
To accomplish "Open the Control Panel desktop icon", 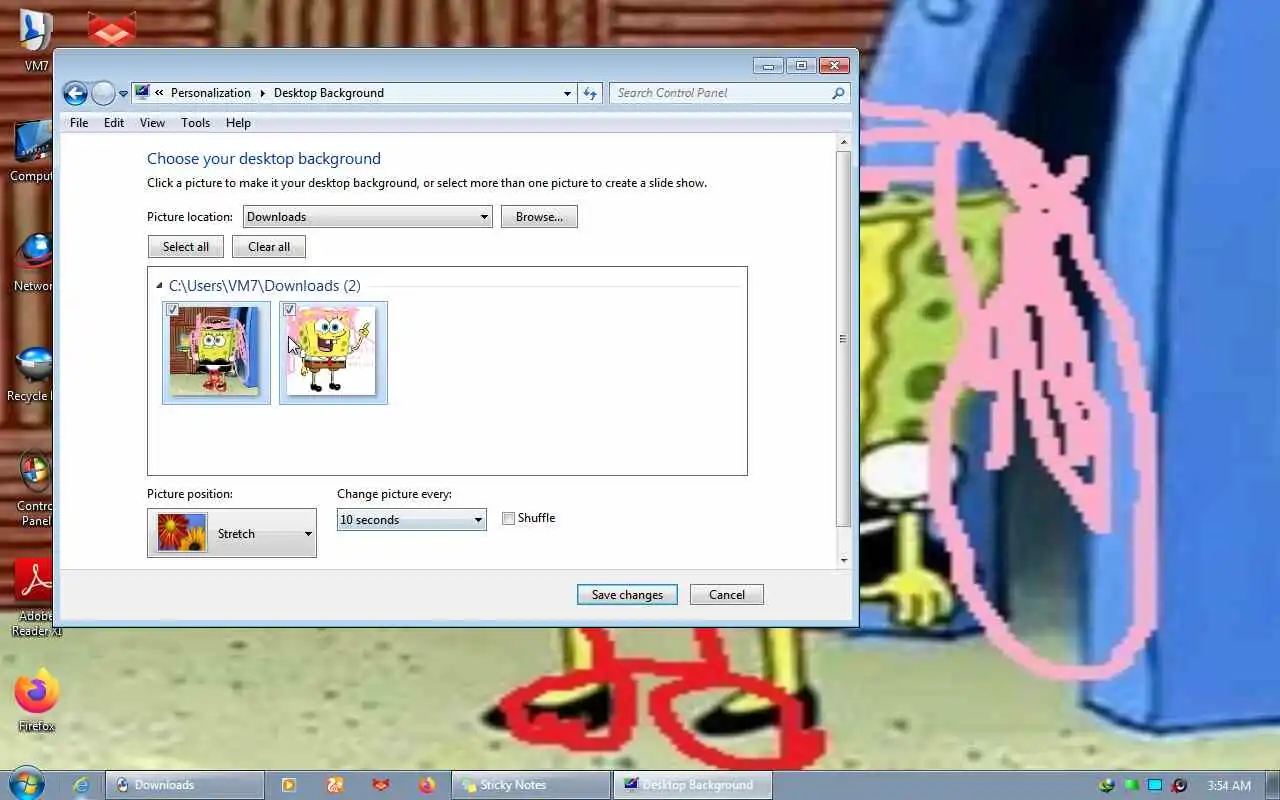I will pos(35,490).
